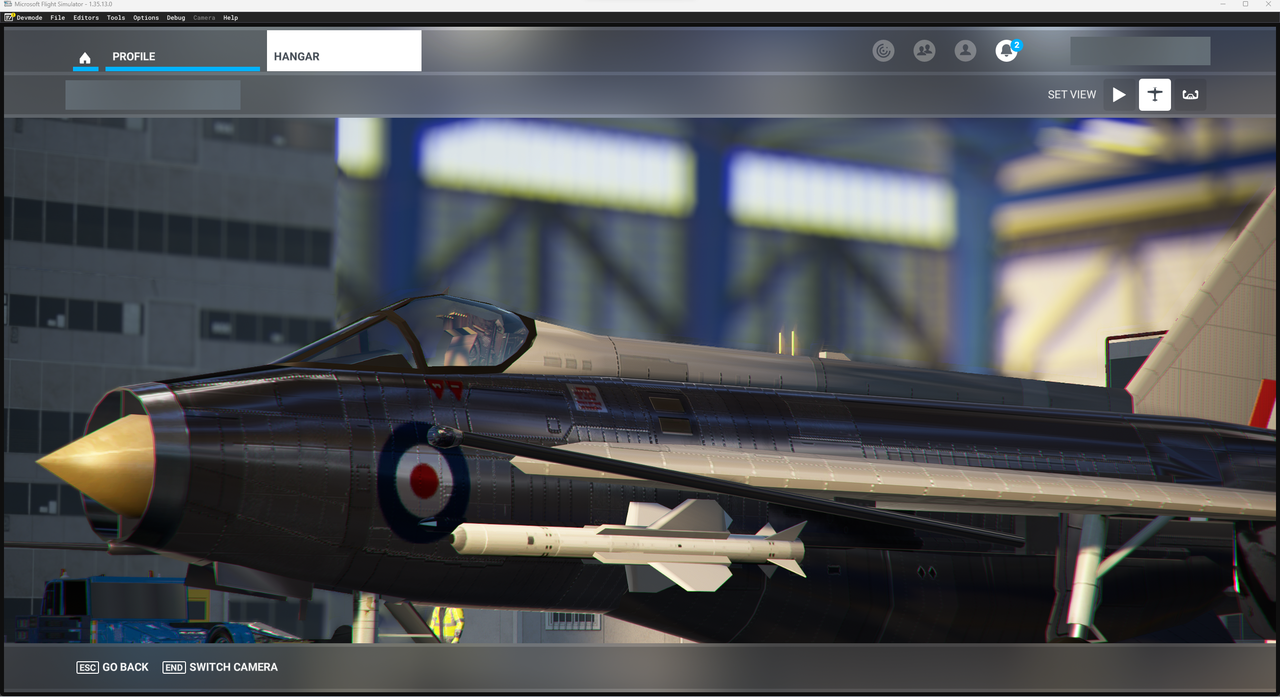The image size is (1280, 697).
Task: Click the blurred gamertag field
Action: 1140,51
